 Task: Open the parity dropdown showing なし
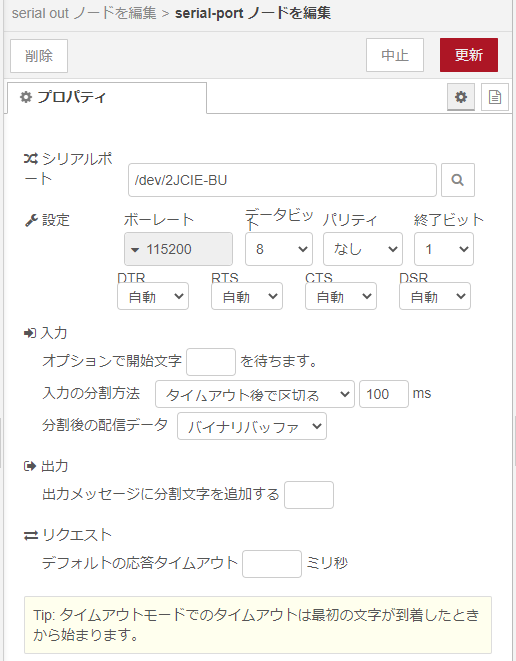pos(363,249)
